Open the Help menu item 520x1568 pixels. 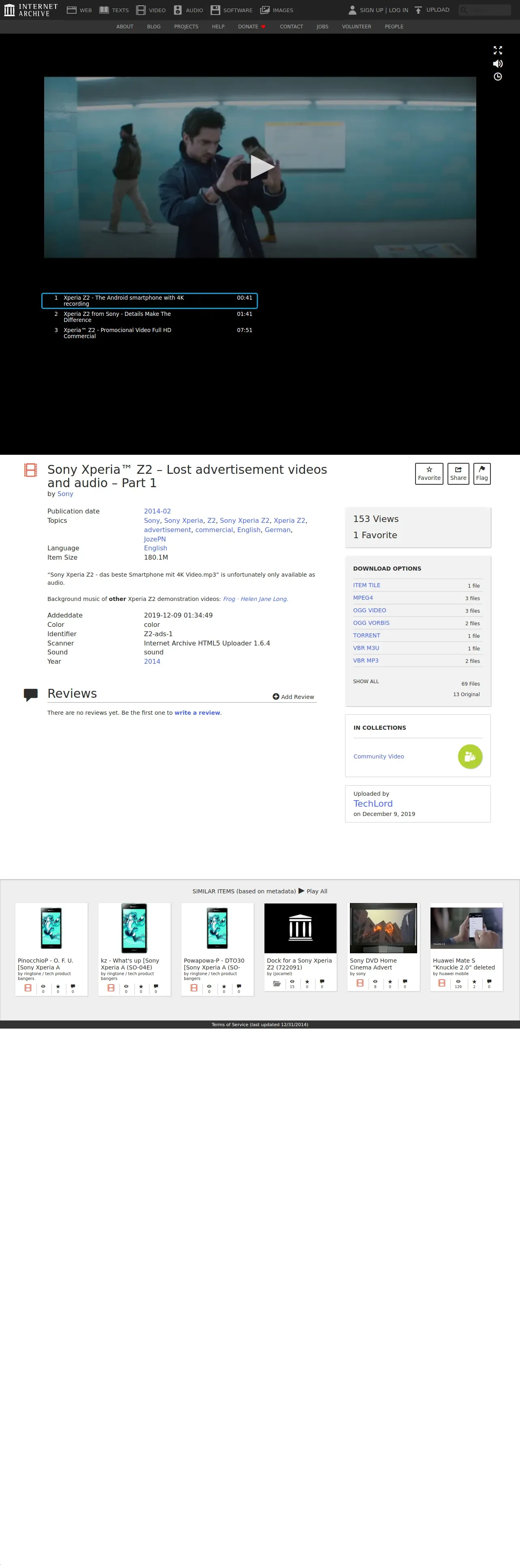pos(218,27)
